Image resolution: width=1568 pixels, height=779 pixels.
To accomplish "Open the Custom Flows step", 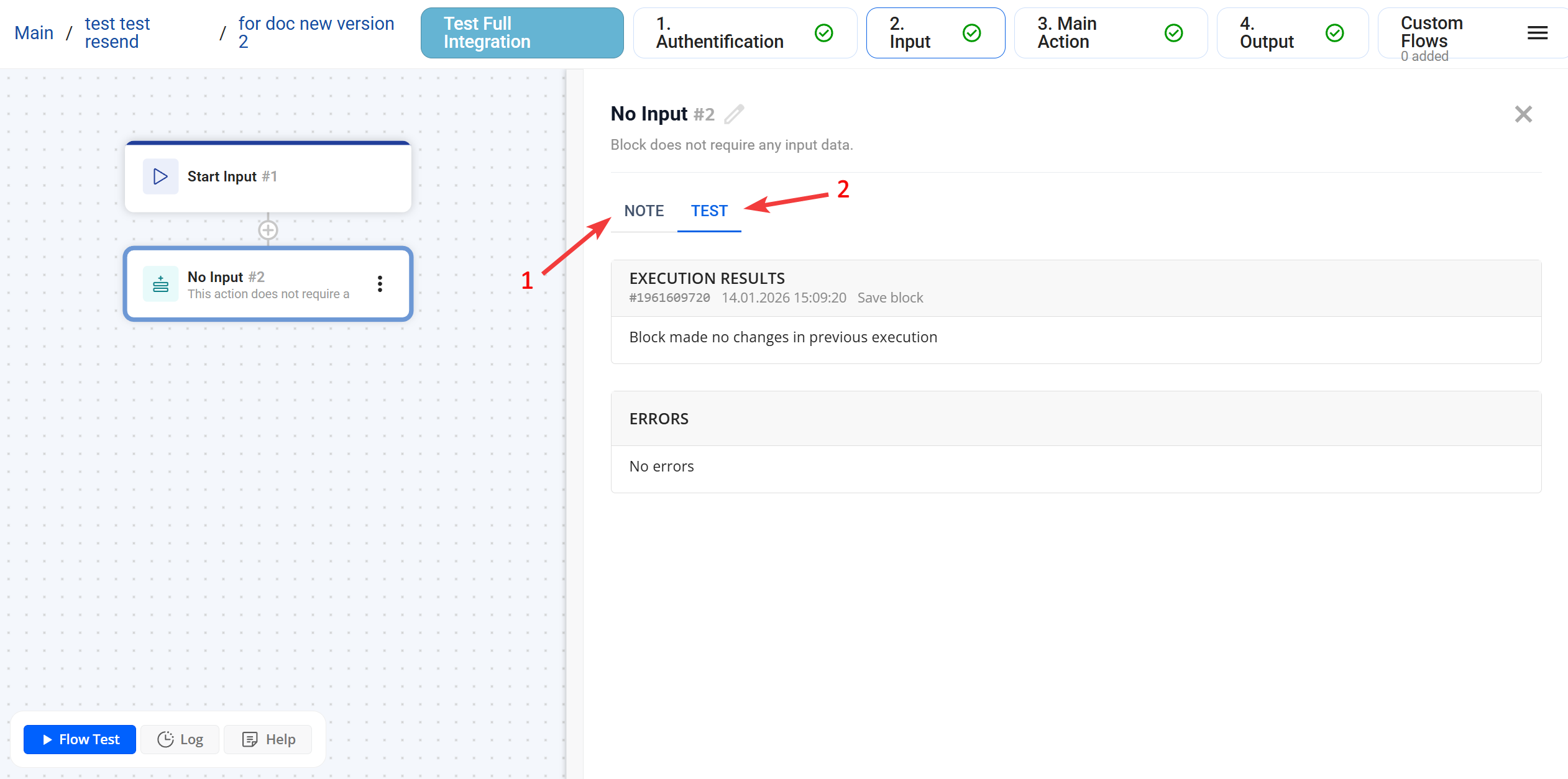I will click(1431, 33).
